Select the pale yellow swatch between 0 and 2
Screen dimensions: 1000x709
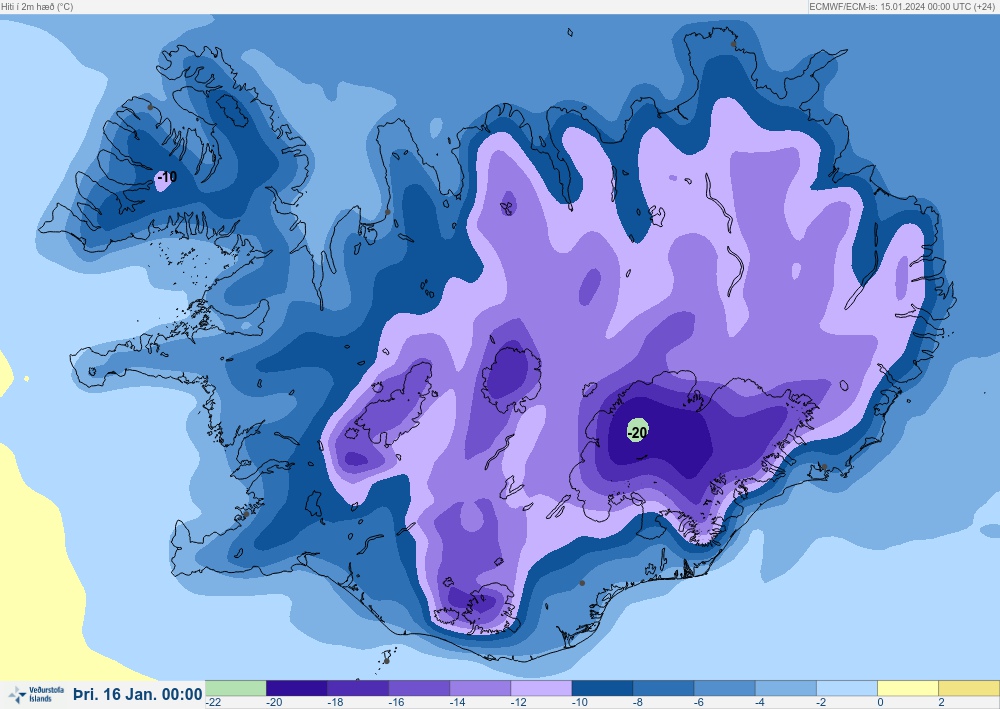(x=908, y=688)
